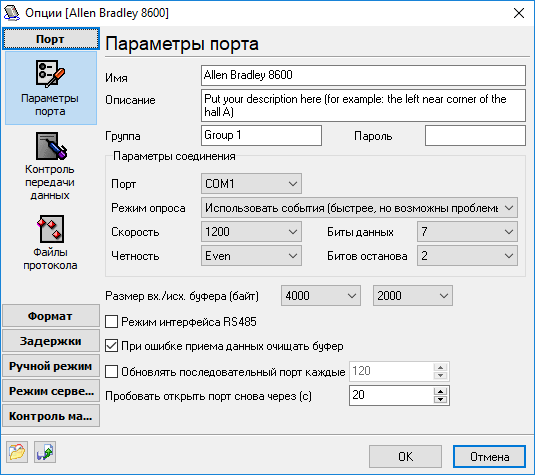The image size is (535, 475).
Task: Open the Четность Even dropdown
Action: coord(251,256)
